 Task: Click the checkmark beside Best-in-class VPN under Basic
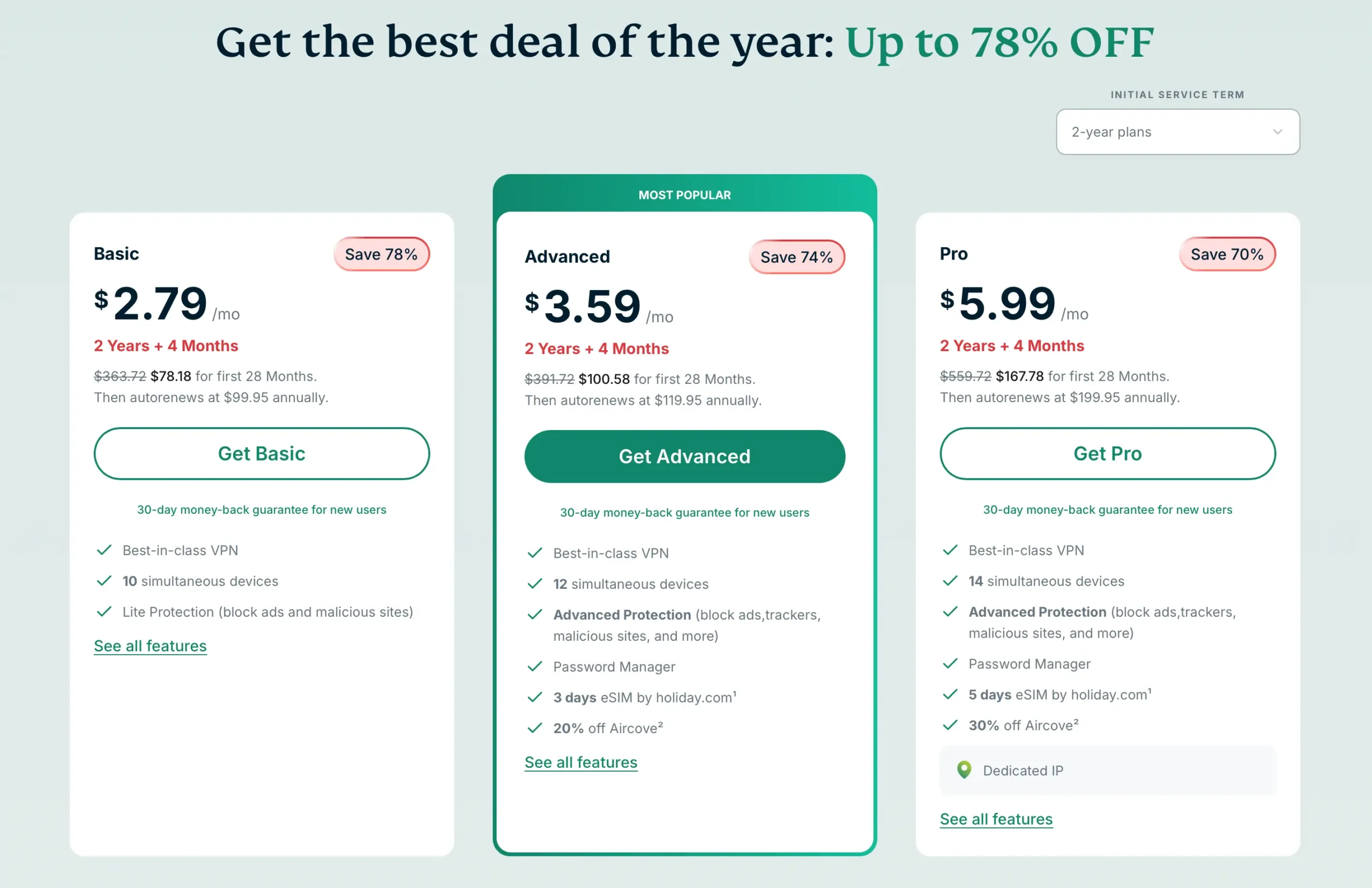tap(105, 550)
